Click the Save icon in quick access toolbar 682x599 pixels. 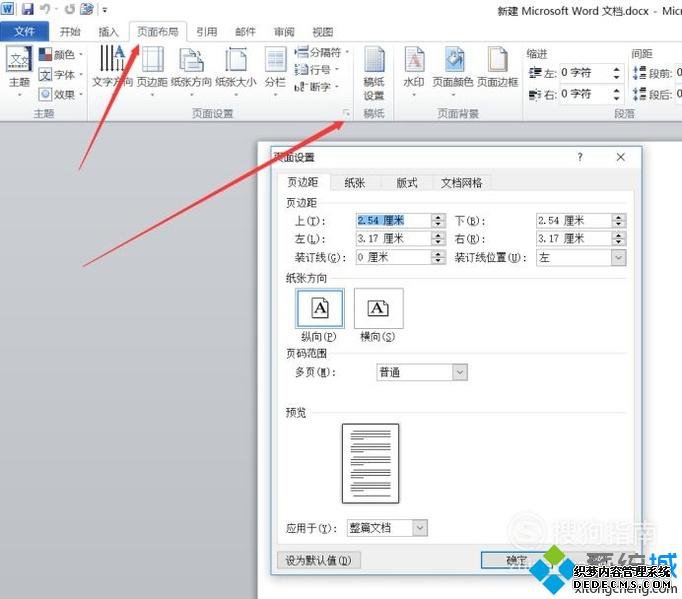coord(27,9)
